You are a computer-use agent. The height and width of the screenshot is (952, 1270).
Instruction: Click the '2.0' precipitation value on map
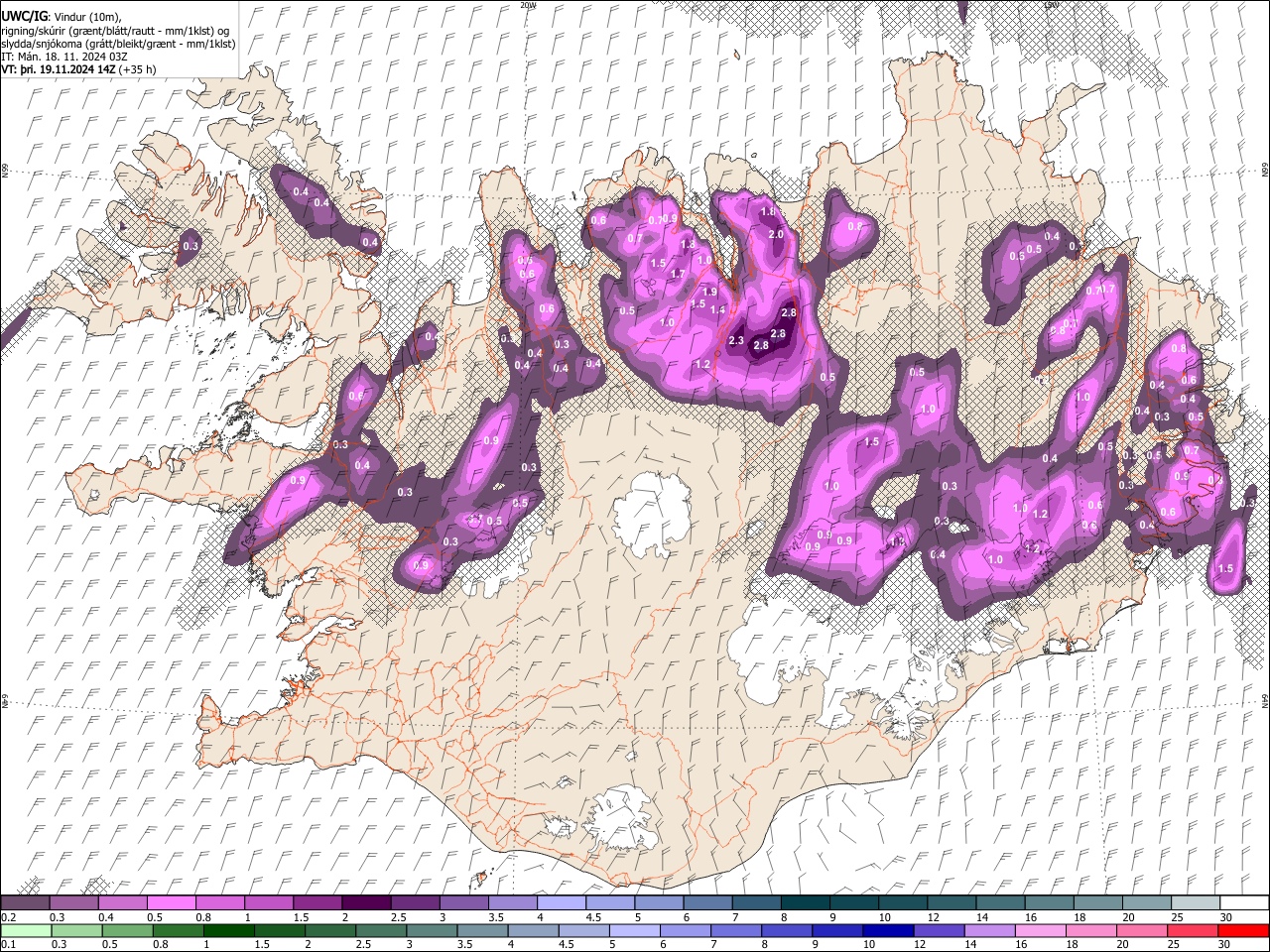[x=776, y=234]
